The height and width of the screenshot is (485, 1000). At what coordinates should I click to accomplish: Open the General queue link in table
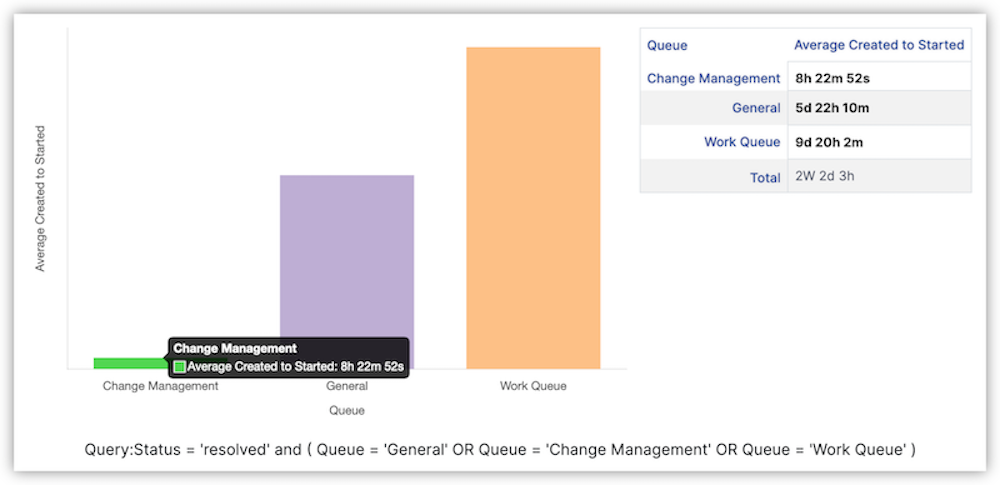pos(755,108)
